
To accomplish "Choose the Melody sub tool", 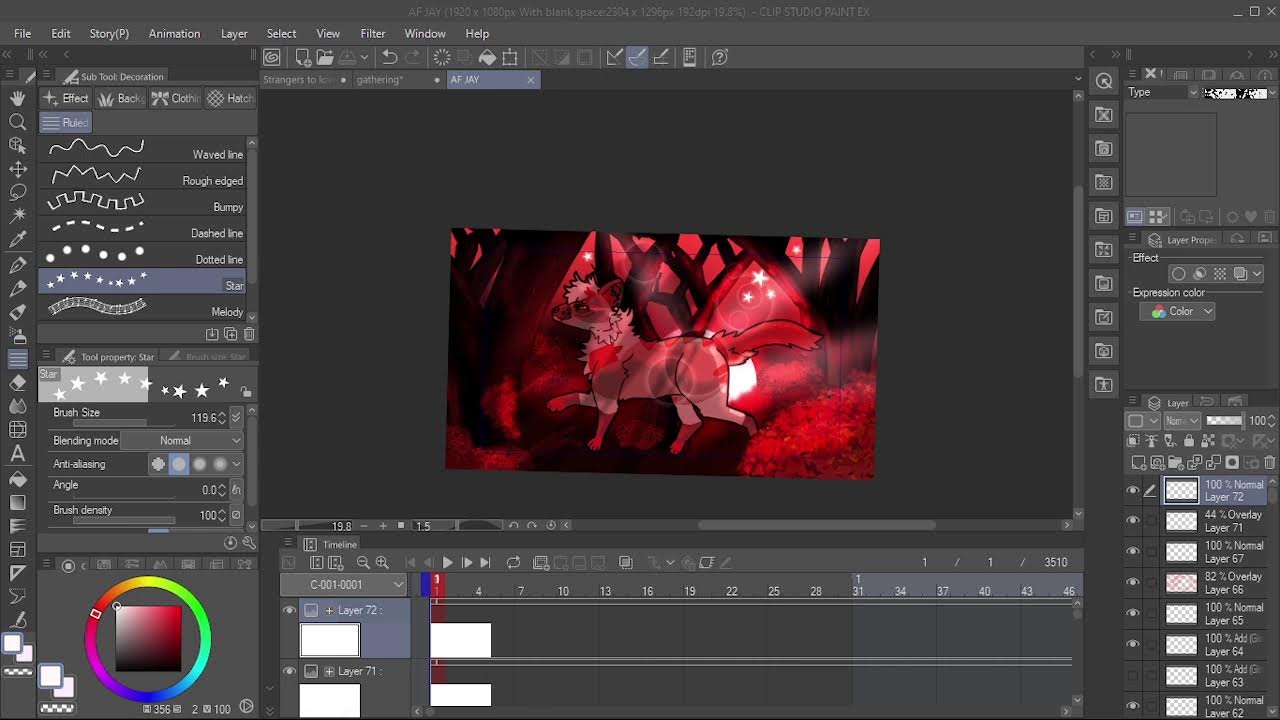I will click(142, 308).
